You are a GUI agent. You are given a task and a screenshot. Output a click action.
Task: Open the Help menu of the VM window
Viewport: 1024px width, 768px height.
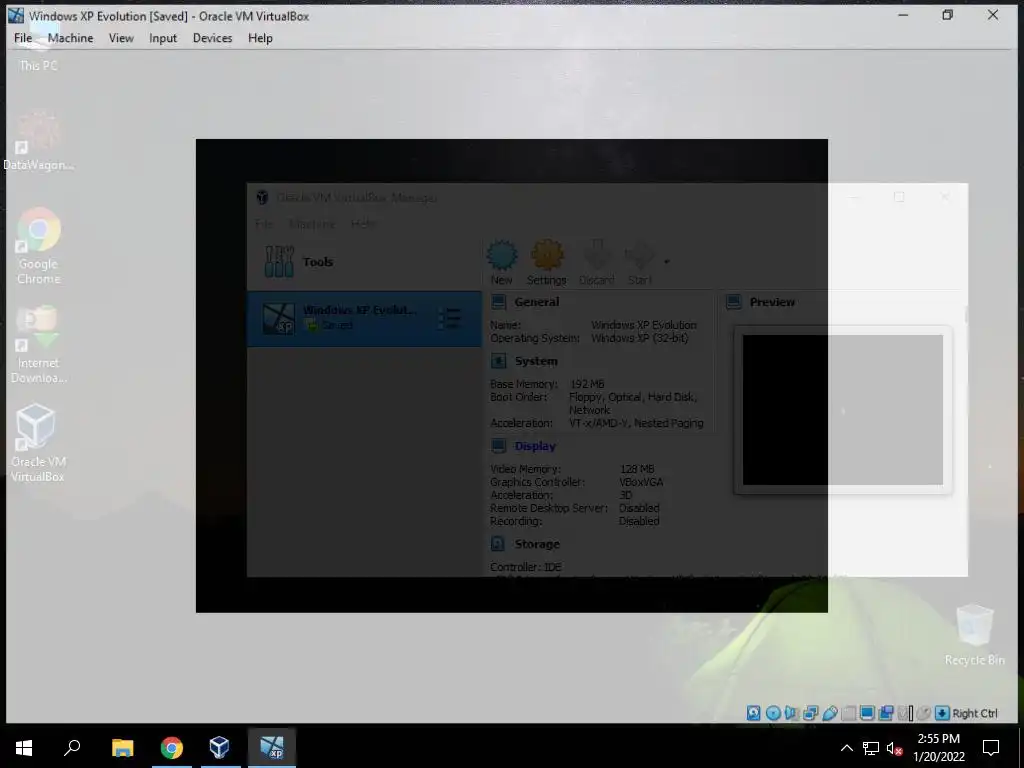coord(260,38)
